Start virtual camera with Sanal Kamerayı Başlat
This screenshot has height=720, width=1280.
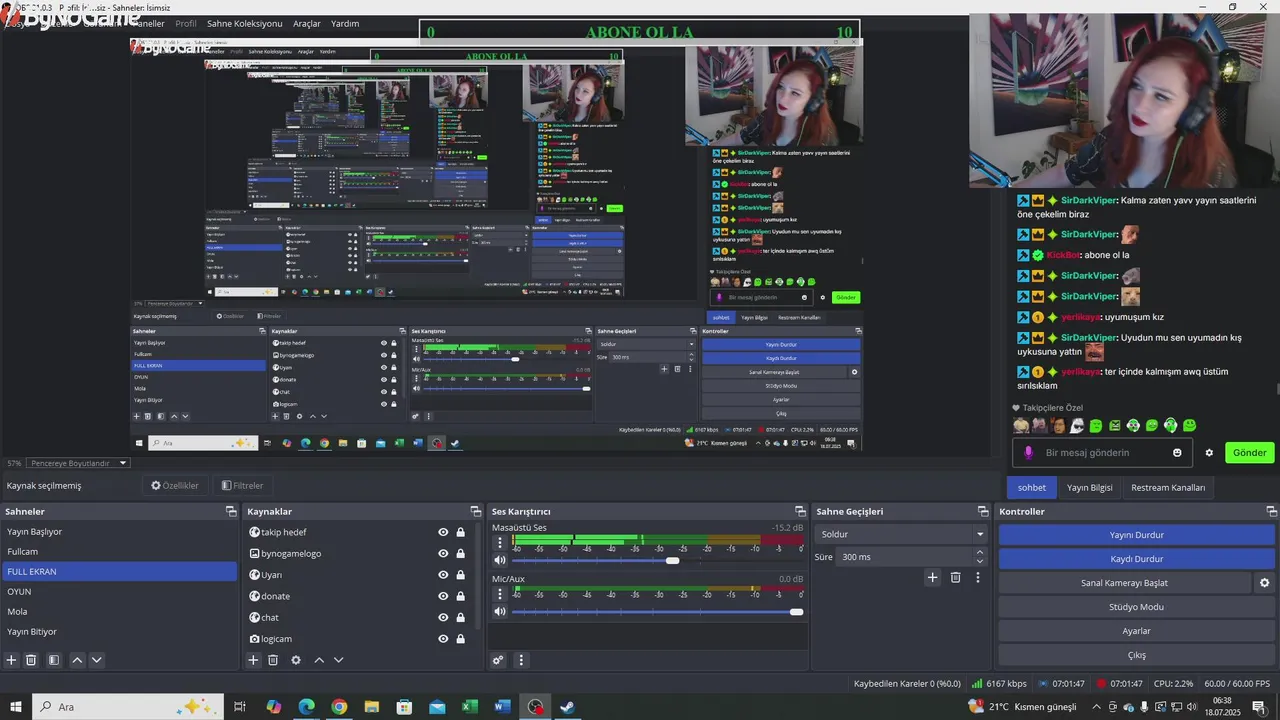(x=1124, y=583)
